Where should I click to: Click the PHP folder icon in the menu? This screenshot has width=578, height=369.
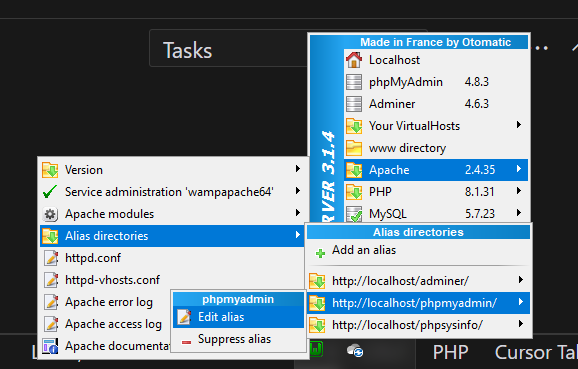(x=354, y=192)
